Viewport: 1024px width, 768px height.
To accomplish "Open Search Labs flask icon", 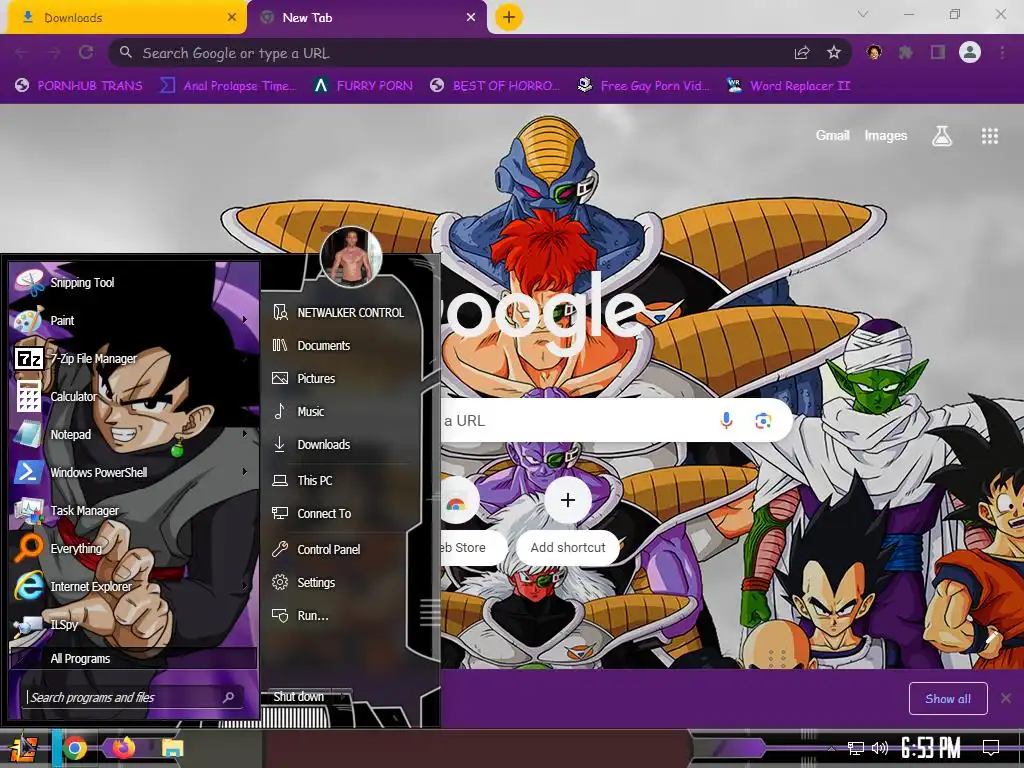I will tap(942, 136).
